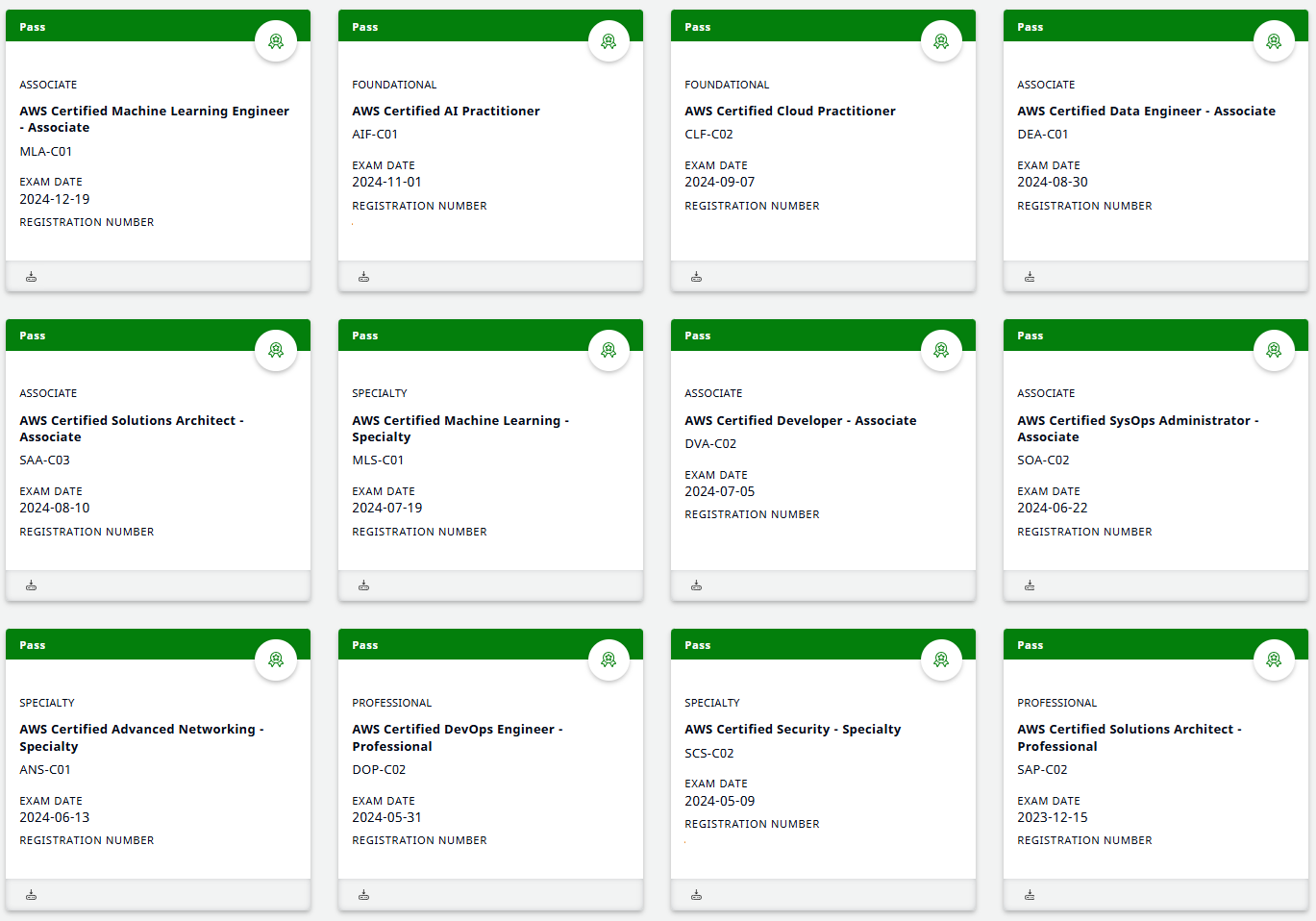Download the Solutions Architect Associate result
1316x921 pixels.
tap(32, 585)
